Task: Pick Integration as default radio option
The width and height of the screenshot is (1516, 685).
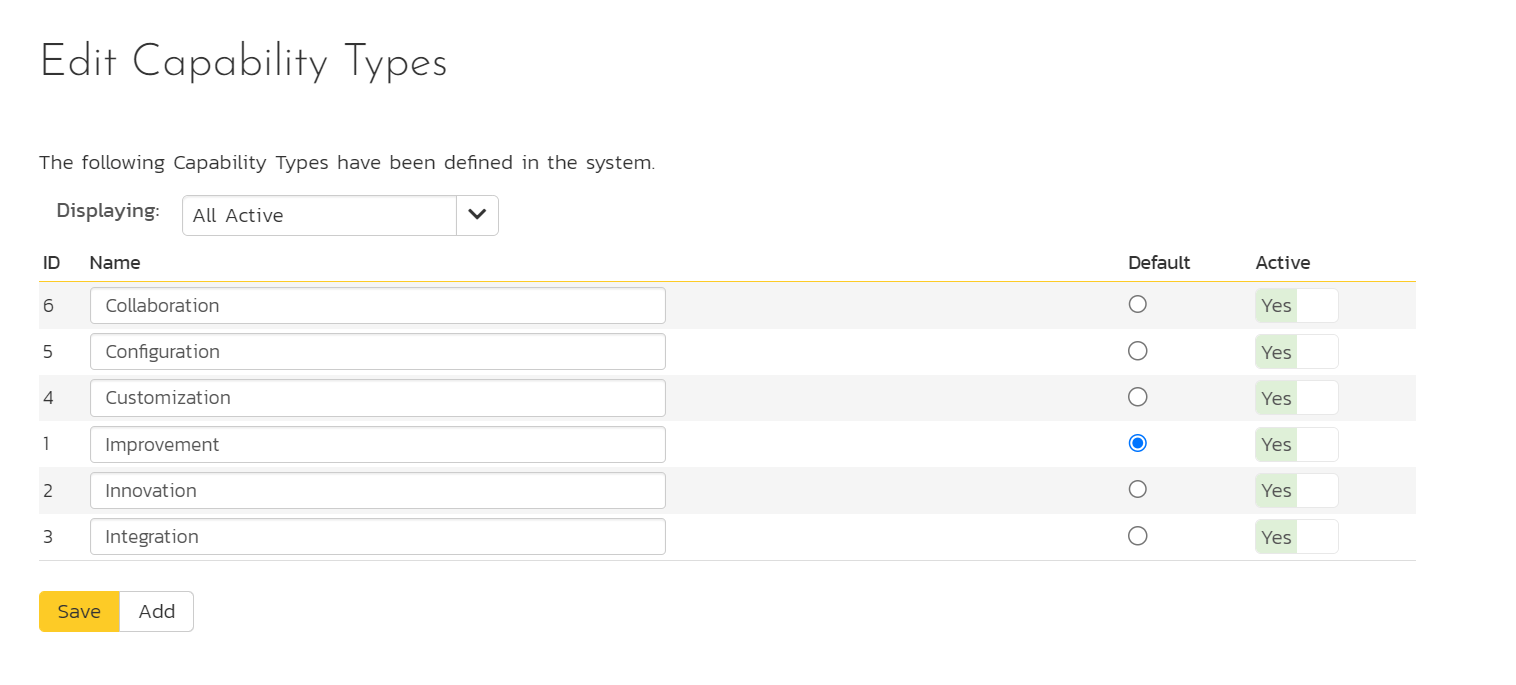Action: tap(1137, 536)
